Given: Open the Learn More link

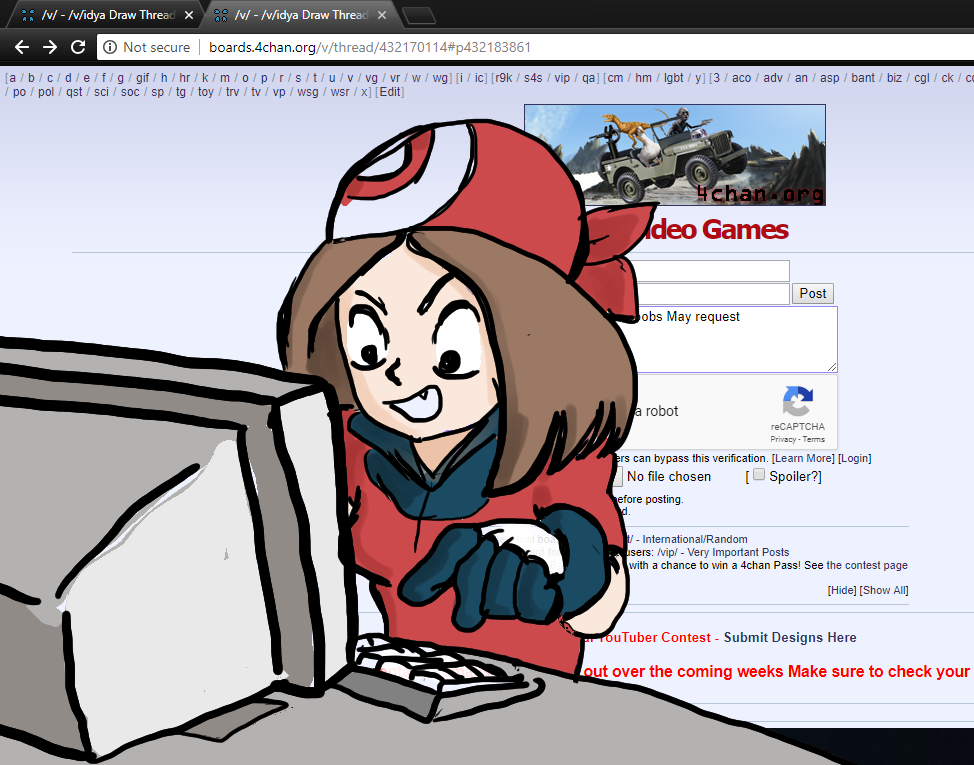Looking at the screenshot, I should 802,458.
